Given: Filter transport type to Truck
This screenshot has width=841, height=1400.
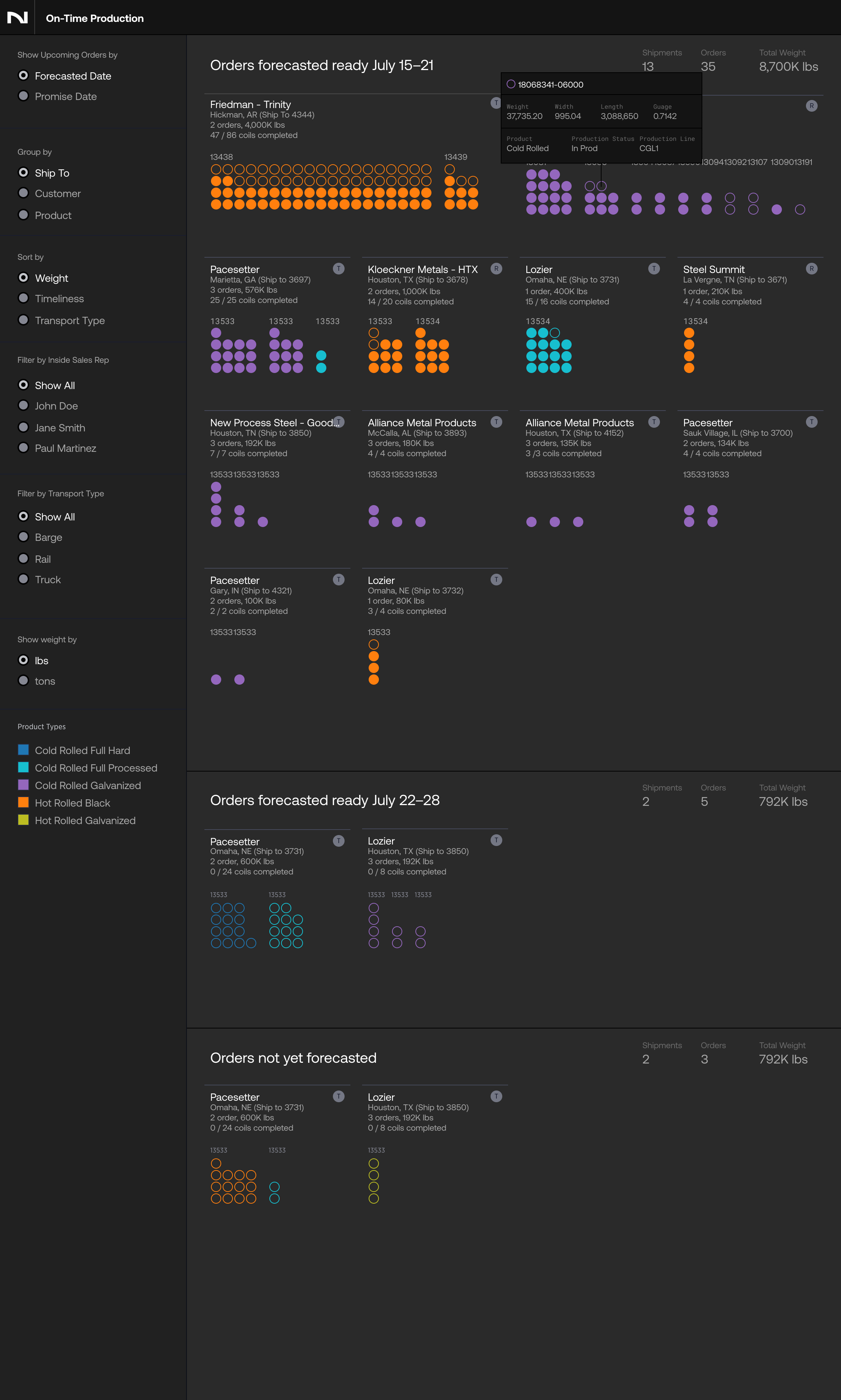Looking at the screenshot, I should pyautogui.click(x=23, y=579).
